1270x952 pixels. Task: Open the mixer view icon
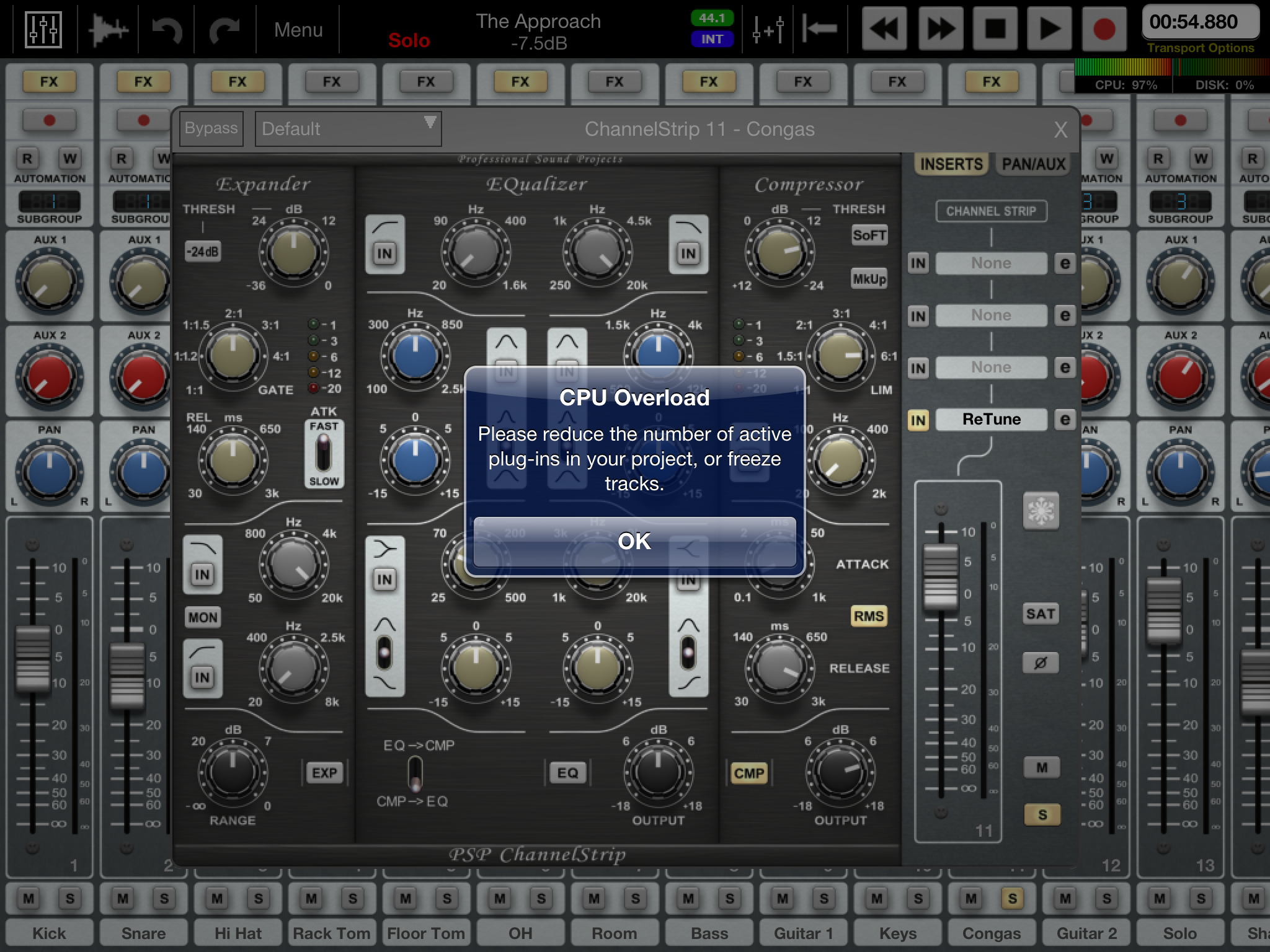click(43, 29)
